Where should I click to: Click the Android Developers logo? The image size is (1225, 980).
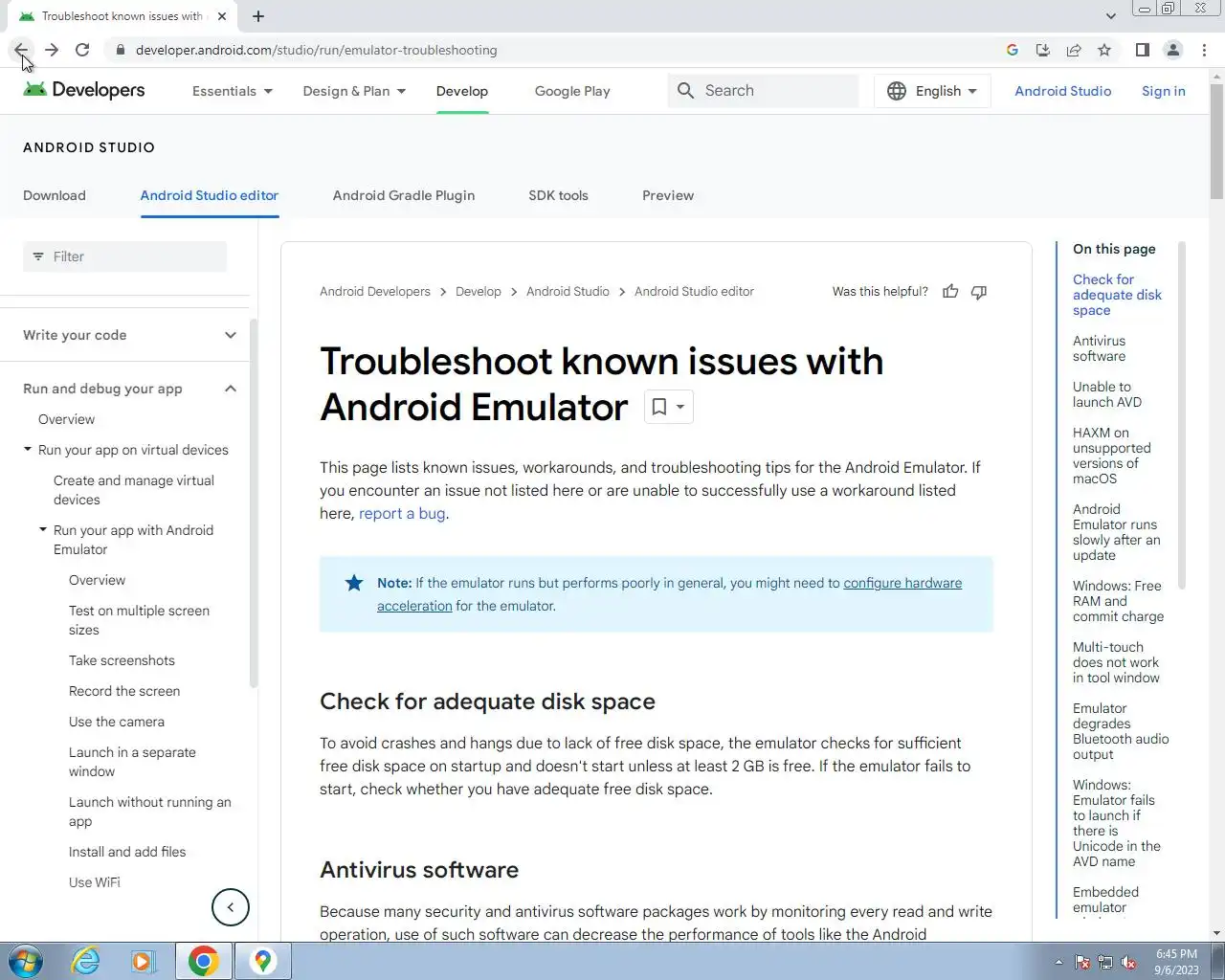(x=84, y=90)
